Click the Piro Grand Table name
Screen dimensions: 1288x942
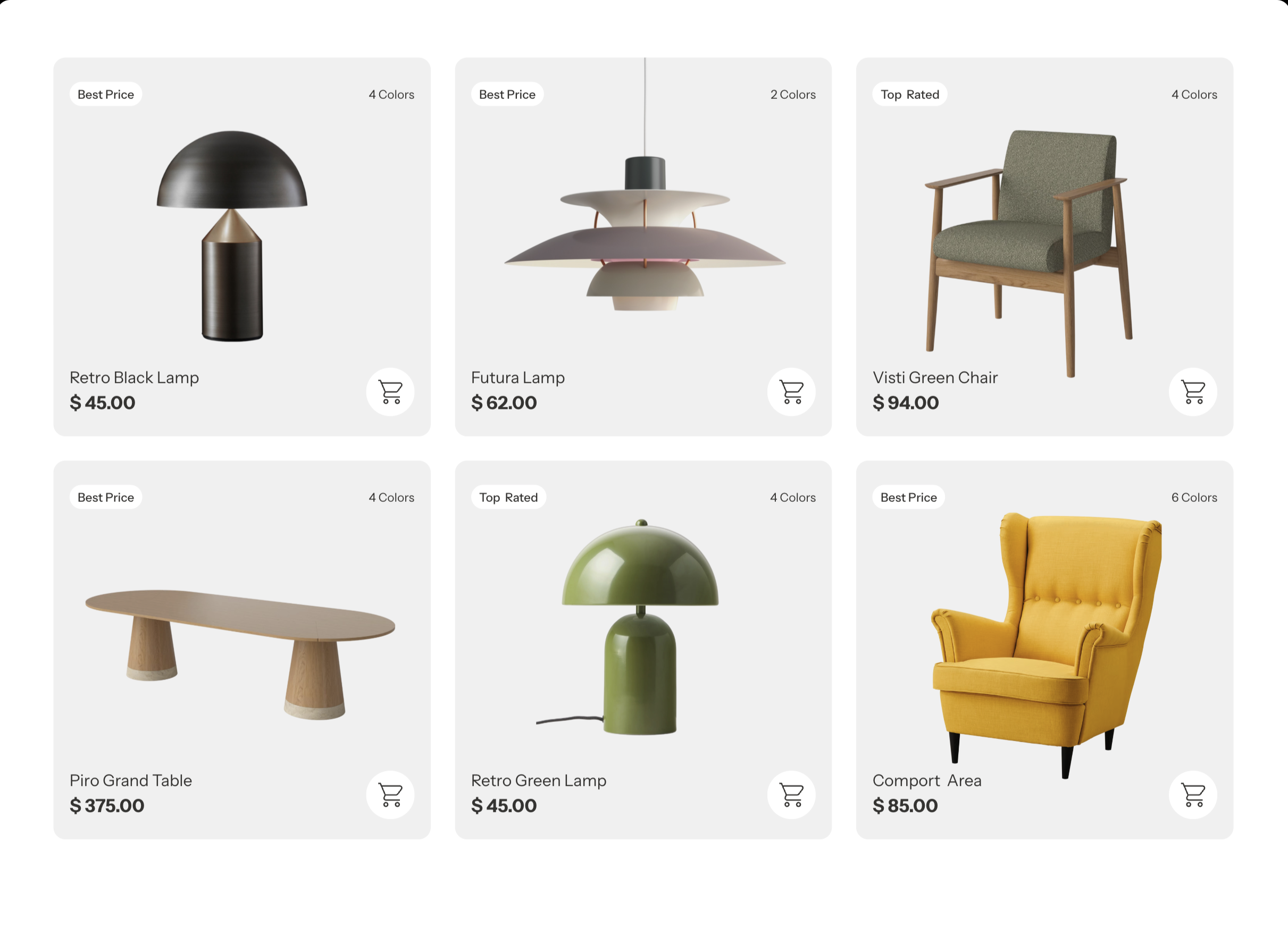point(131,780)
